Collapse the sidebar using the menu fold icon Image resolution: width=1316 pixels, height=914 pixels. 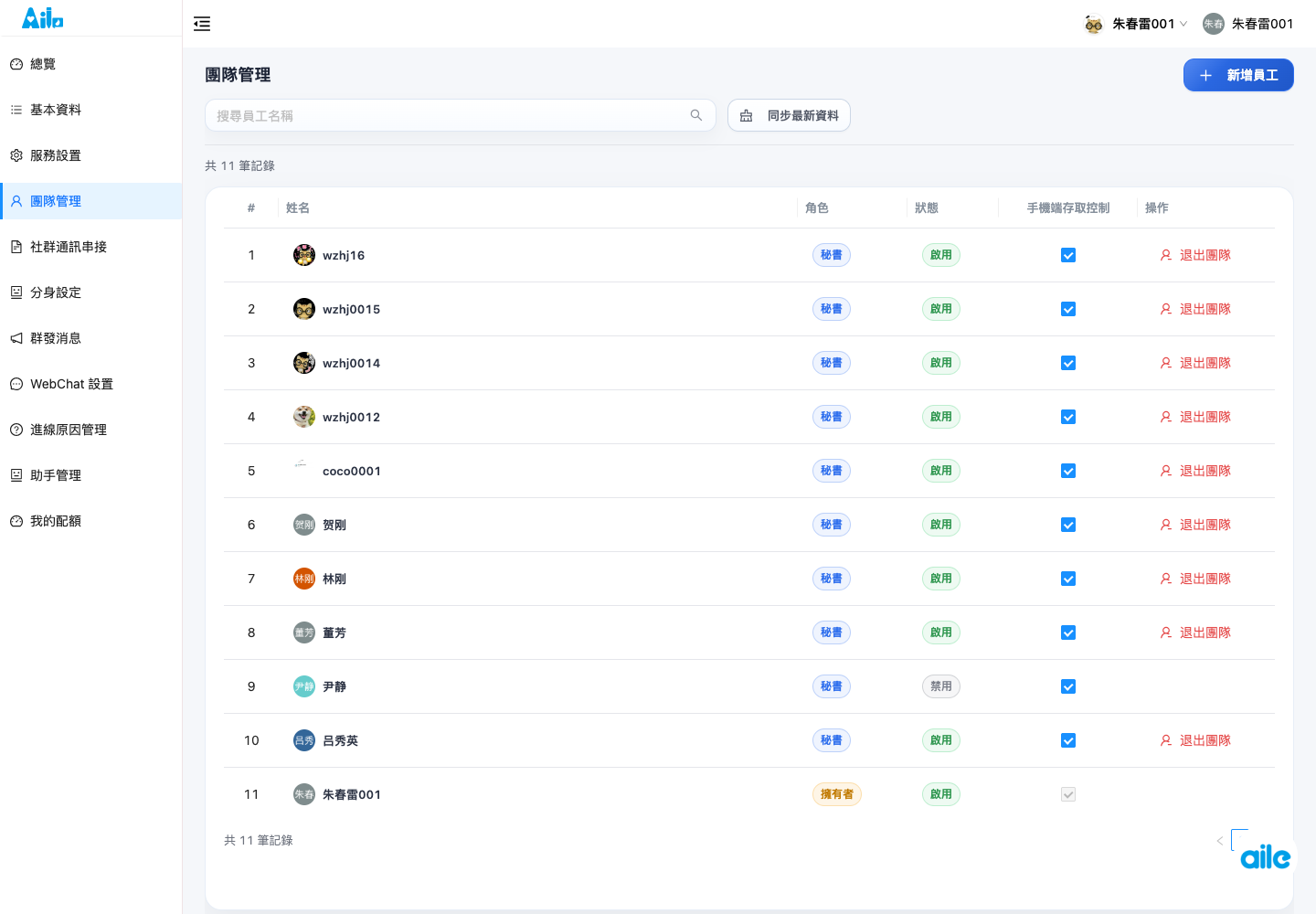point(202,24)
